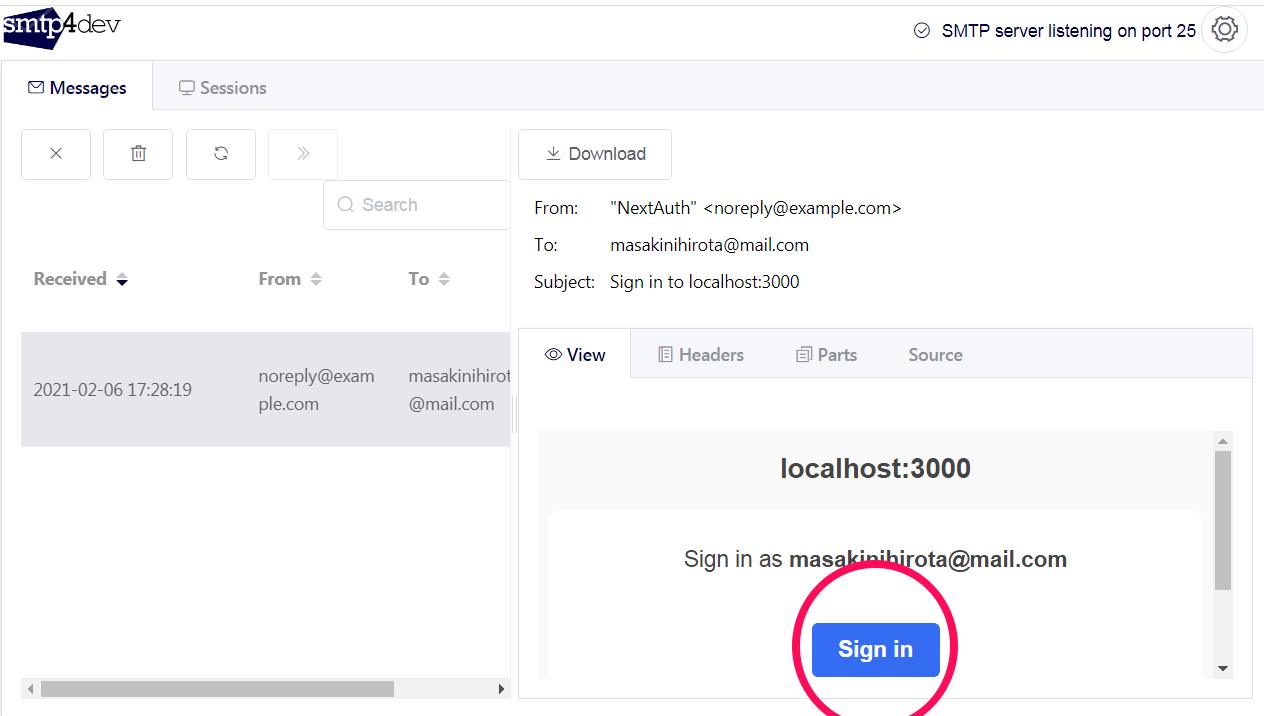Image resolution: width=1264 pixels, height=716 pixels.
Task: Download the selected email
Action: [594, 153]
